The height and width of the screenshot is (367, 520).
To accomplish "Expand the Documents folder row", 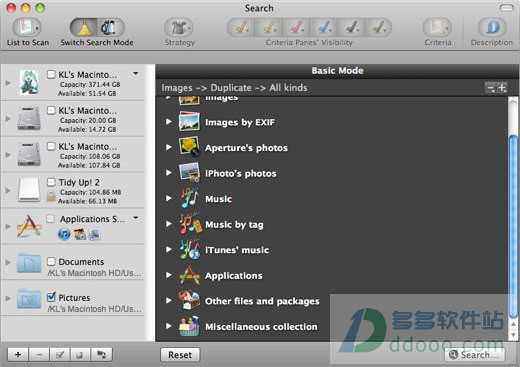I will click(8, 262).
